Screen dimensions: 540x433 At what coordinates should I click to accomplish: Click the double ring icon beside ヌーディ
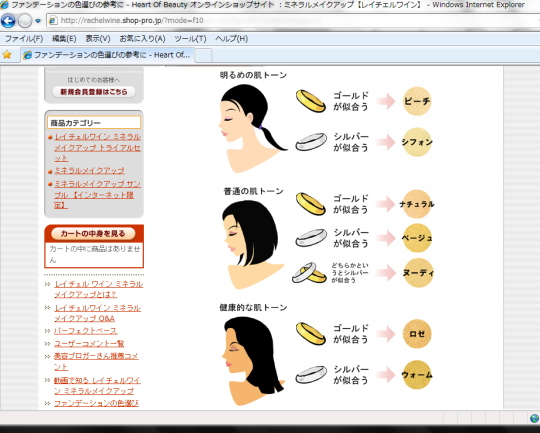point(309,273)
